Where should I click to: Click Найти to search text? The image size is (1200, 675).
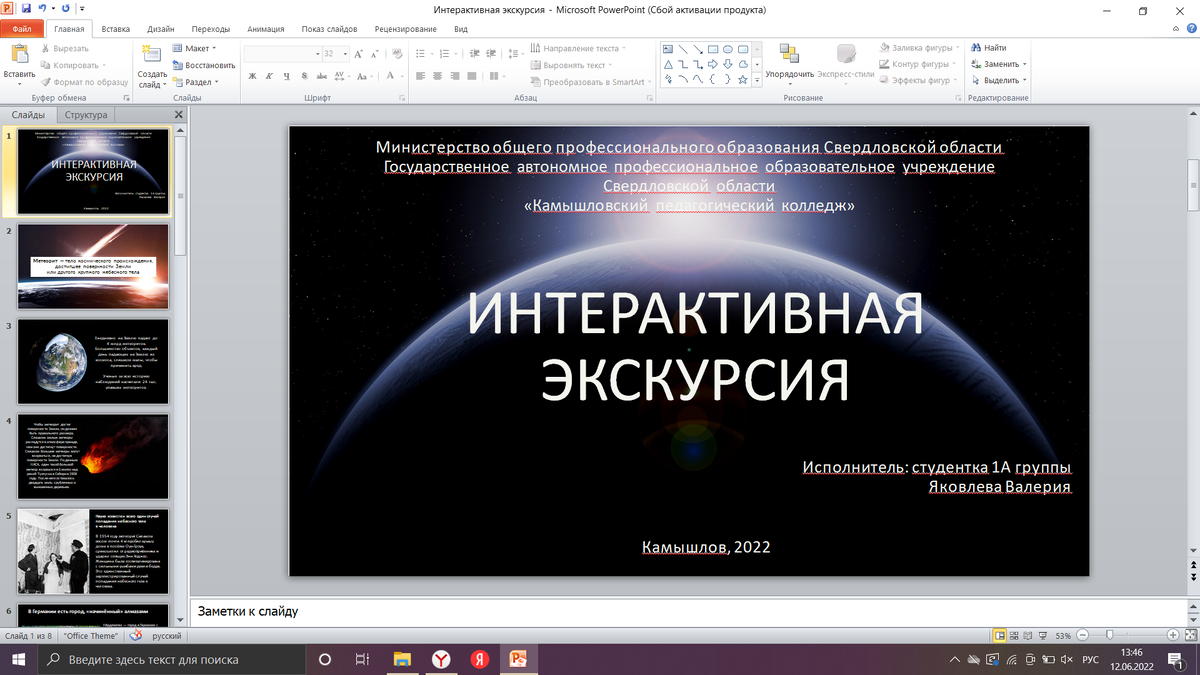coord(987,48)
